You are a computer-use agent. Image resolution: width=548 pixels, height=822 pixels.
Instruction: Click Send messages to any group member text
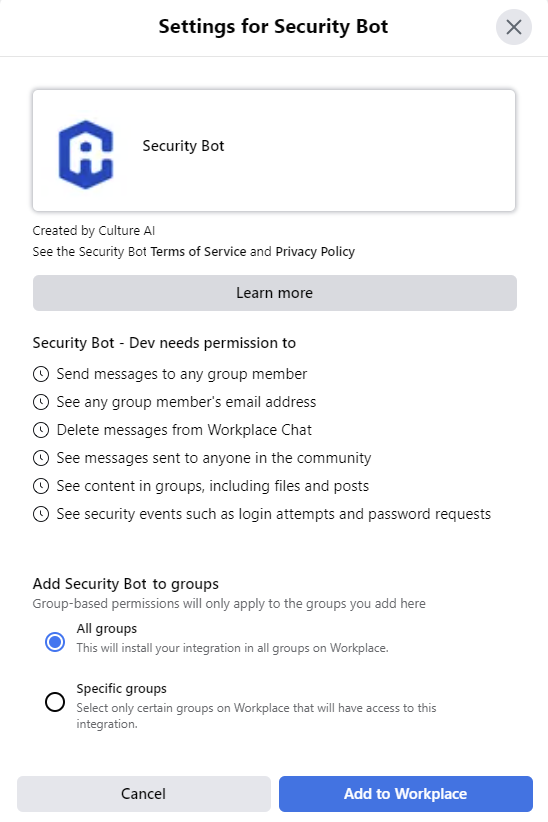coord(181,374)
